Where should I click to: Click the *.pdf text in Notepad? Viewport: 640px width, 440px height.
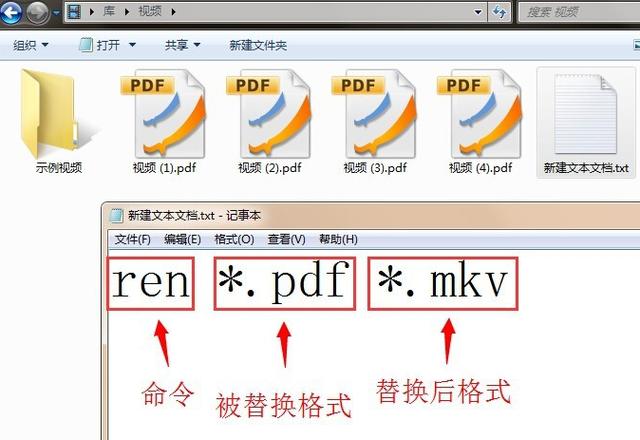pos(284,282)
